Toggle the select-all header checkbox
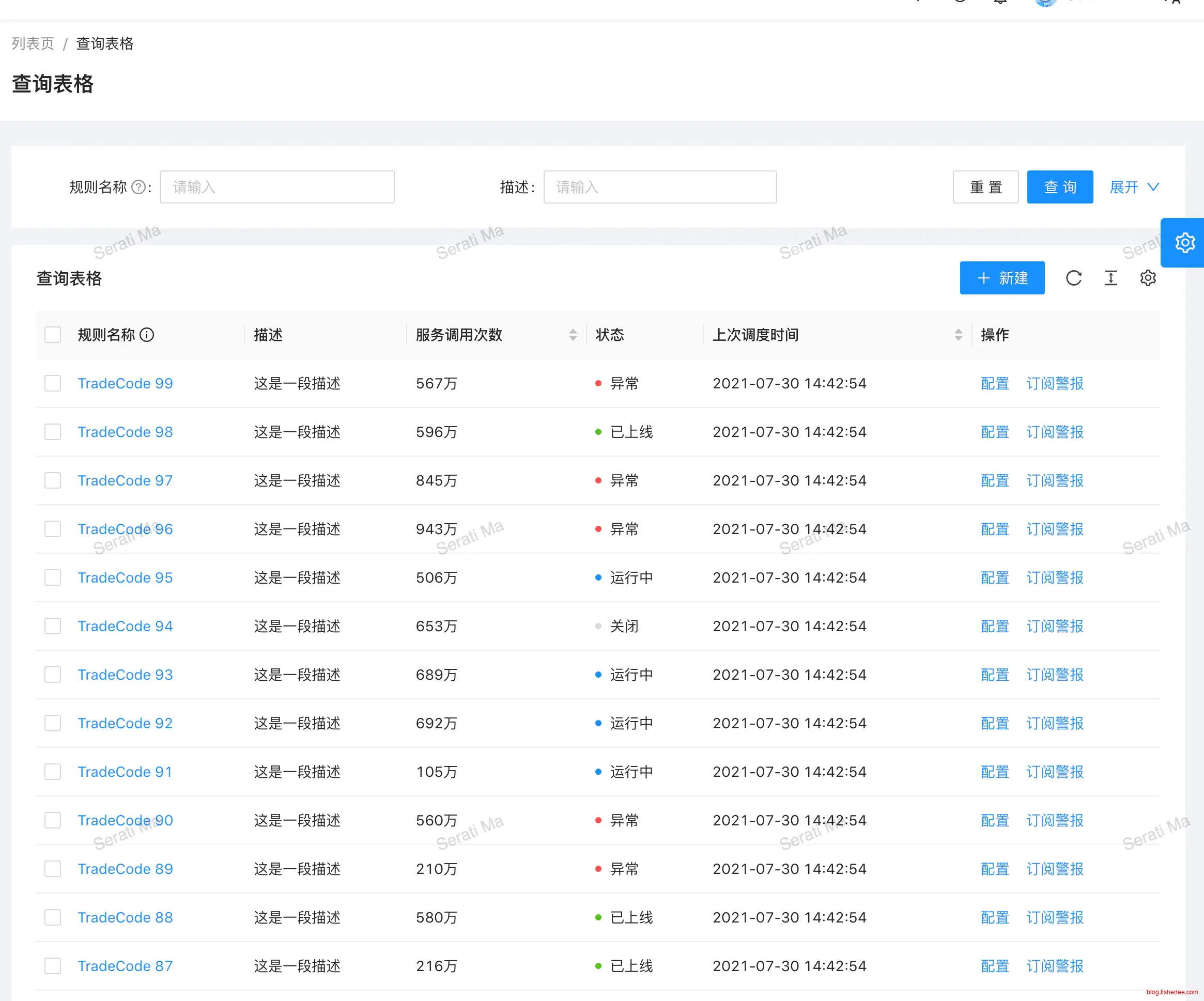This screenshot has height=1001, width=1204. (x=53, y=335)
